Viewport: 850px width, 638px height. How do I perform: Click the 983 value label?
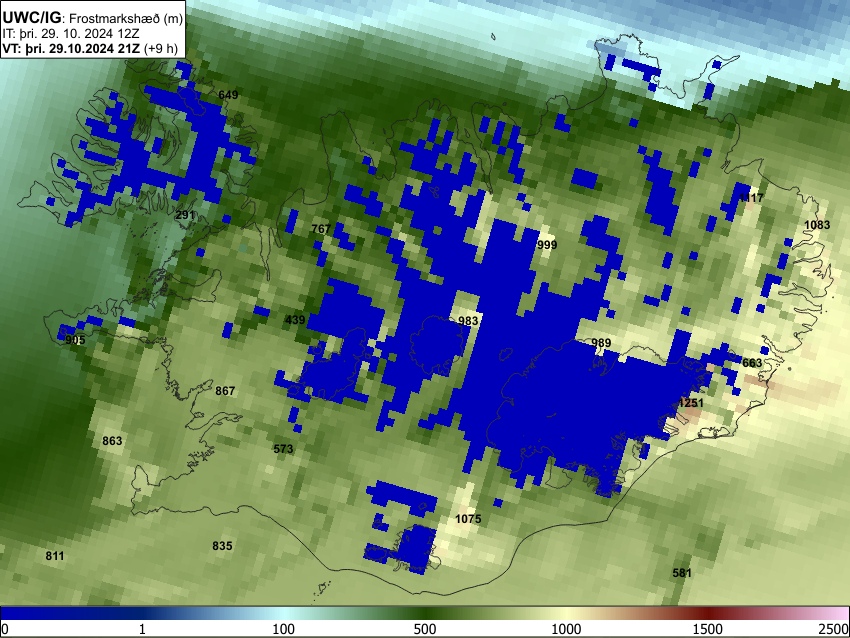(x=468, y=321)
